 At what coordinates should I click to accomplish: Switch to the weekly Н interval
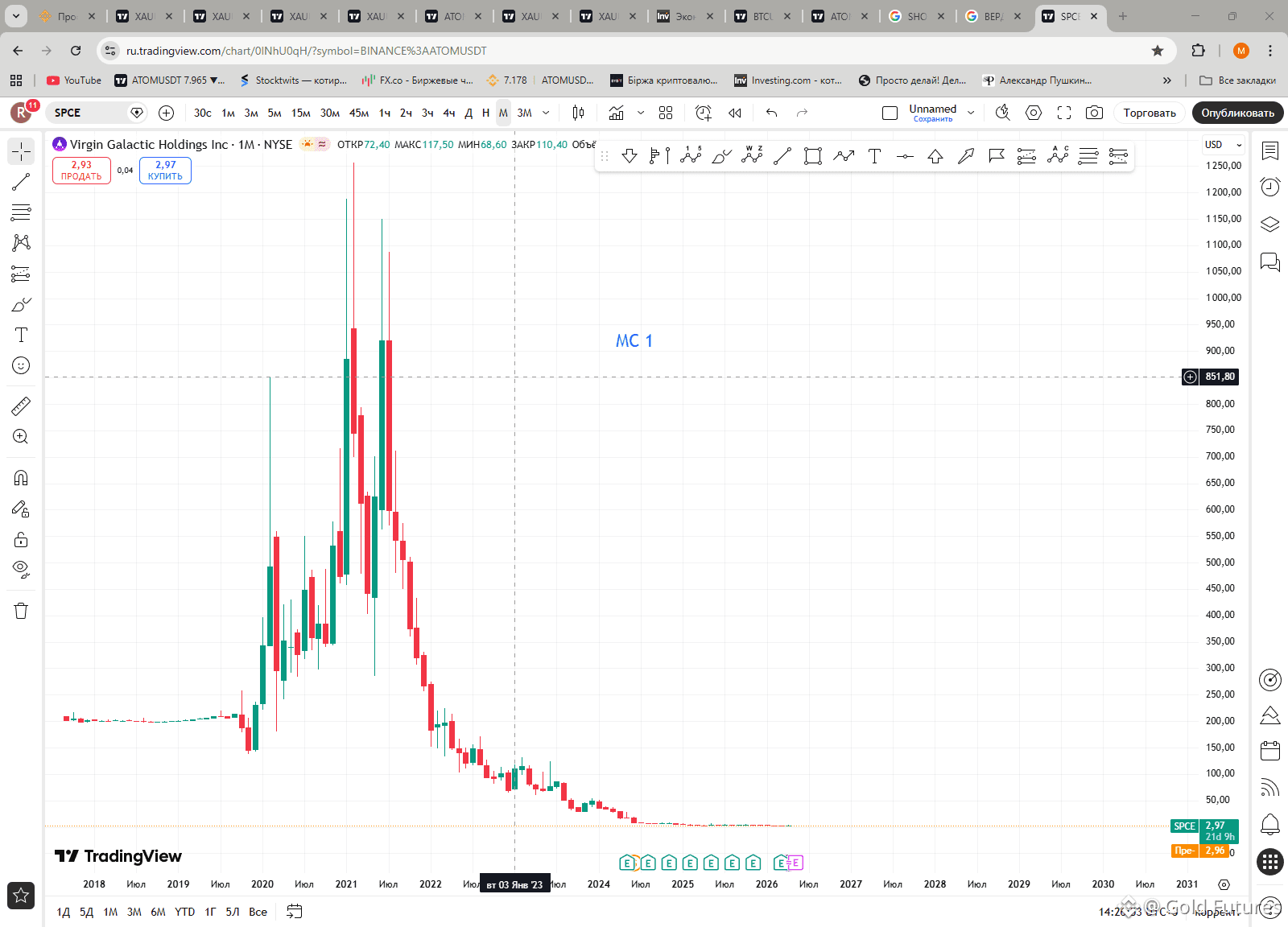485,113
